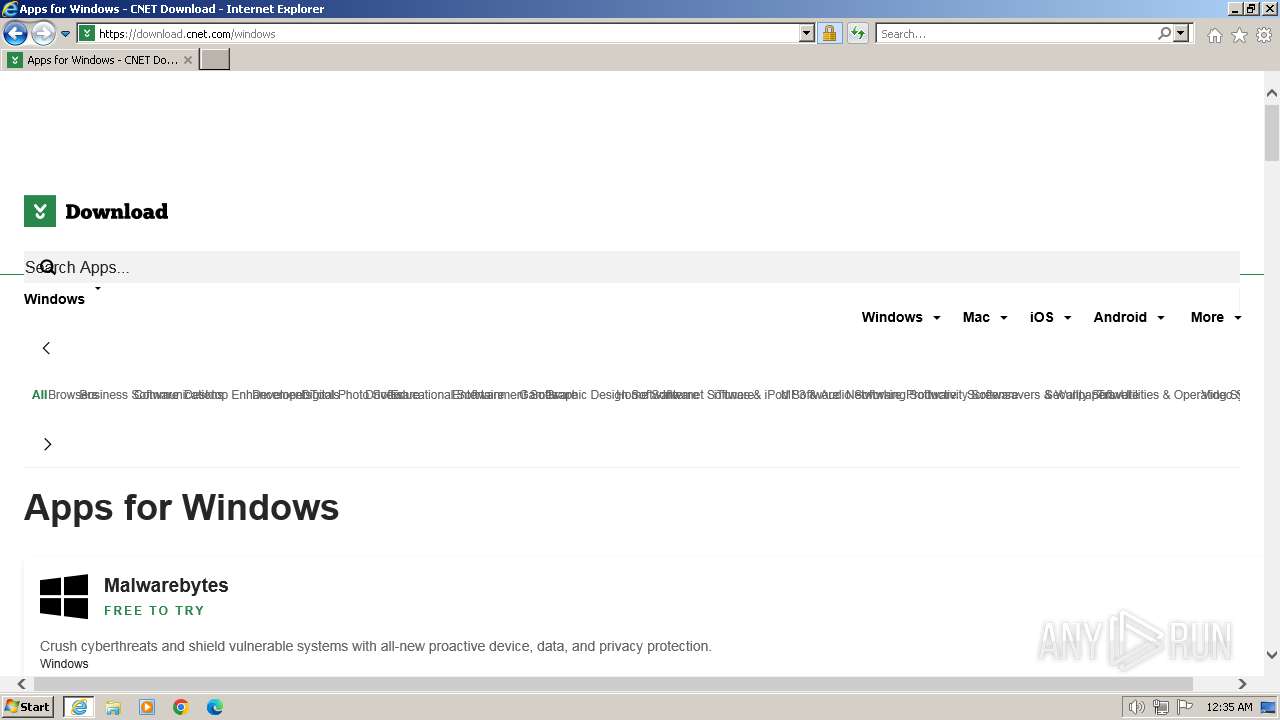Click the Search Apps input field
Viewport: 1280px width, 720px height.
632,267
